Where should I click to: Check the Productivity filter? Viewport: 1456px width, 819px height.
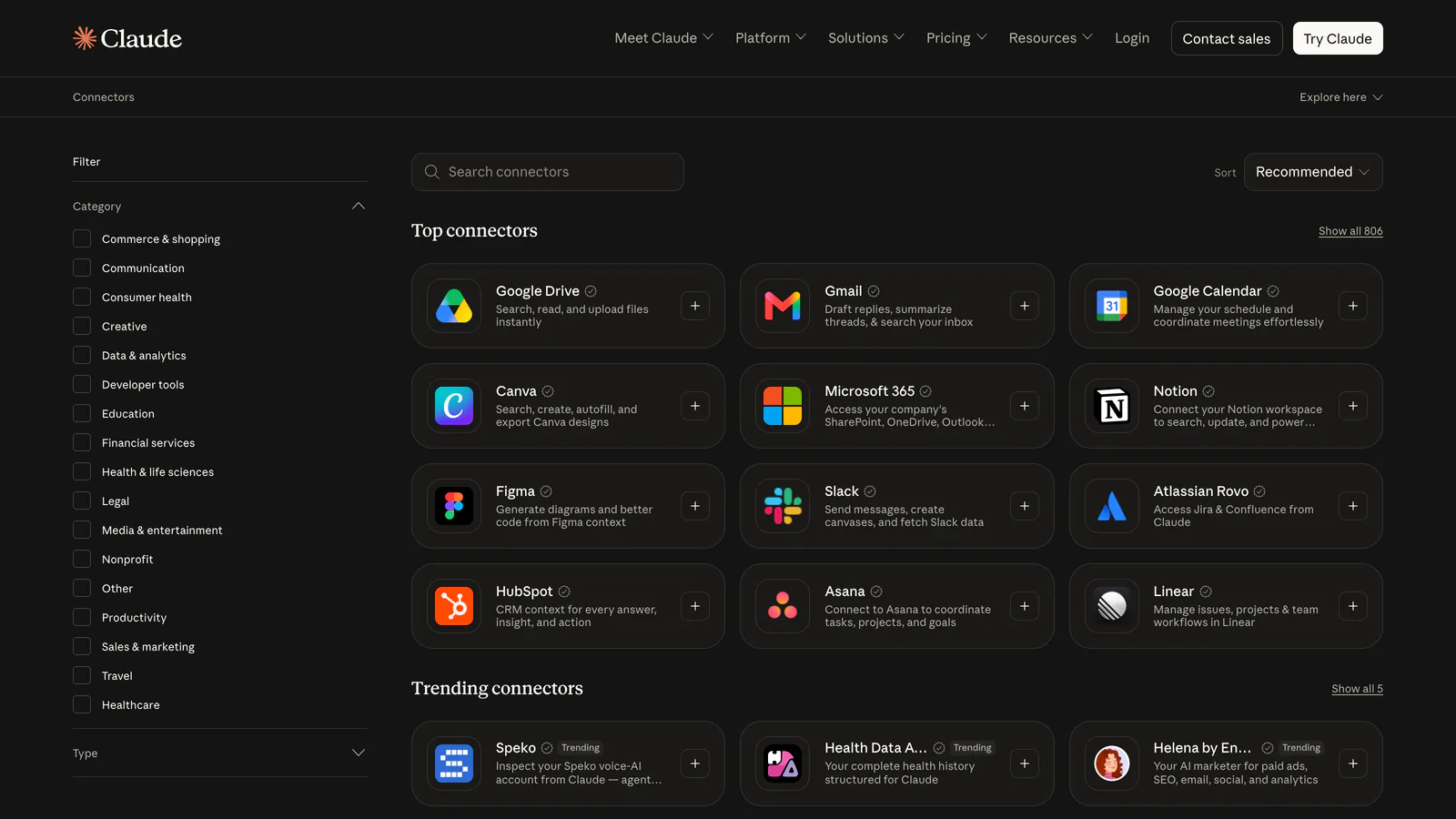(82, 617)
